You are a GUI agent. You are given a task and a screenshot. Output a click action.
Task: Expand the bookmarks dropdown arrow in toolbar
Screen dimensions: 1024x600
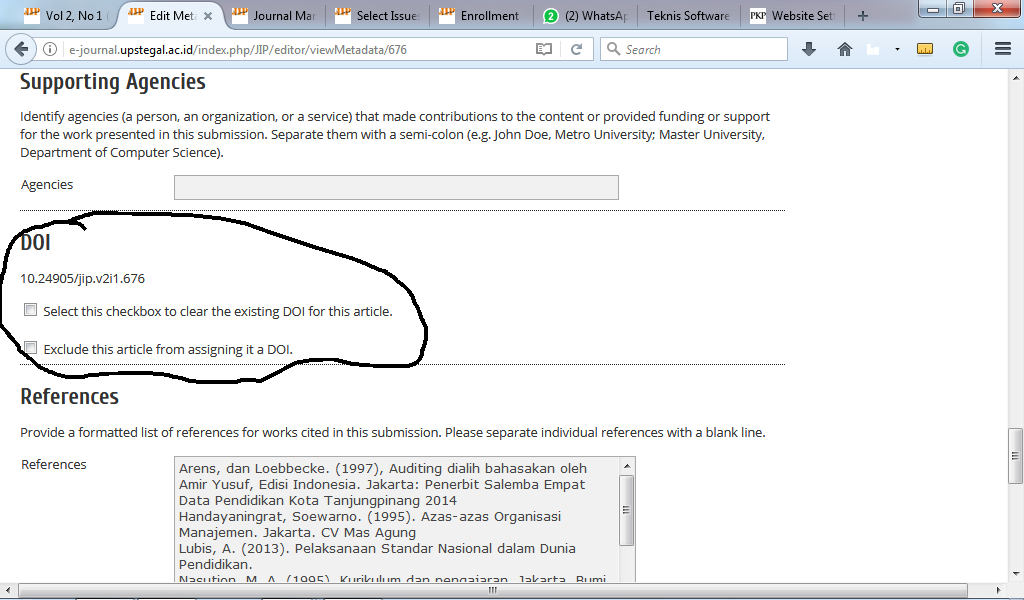pyautogui.click(x=897, y=49)
